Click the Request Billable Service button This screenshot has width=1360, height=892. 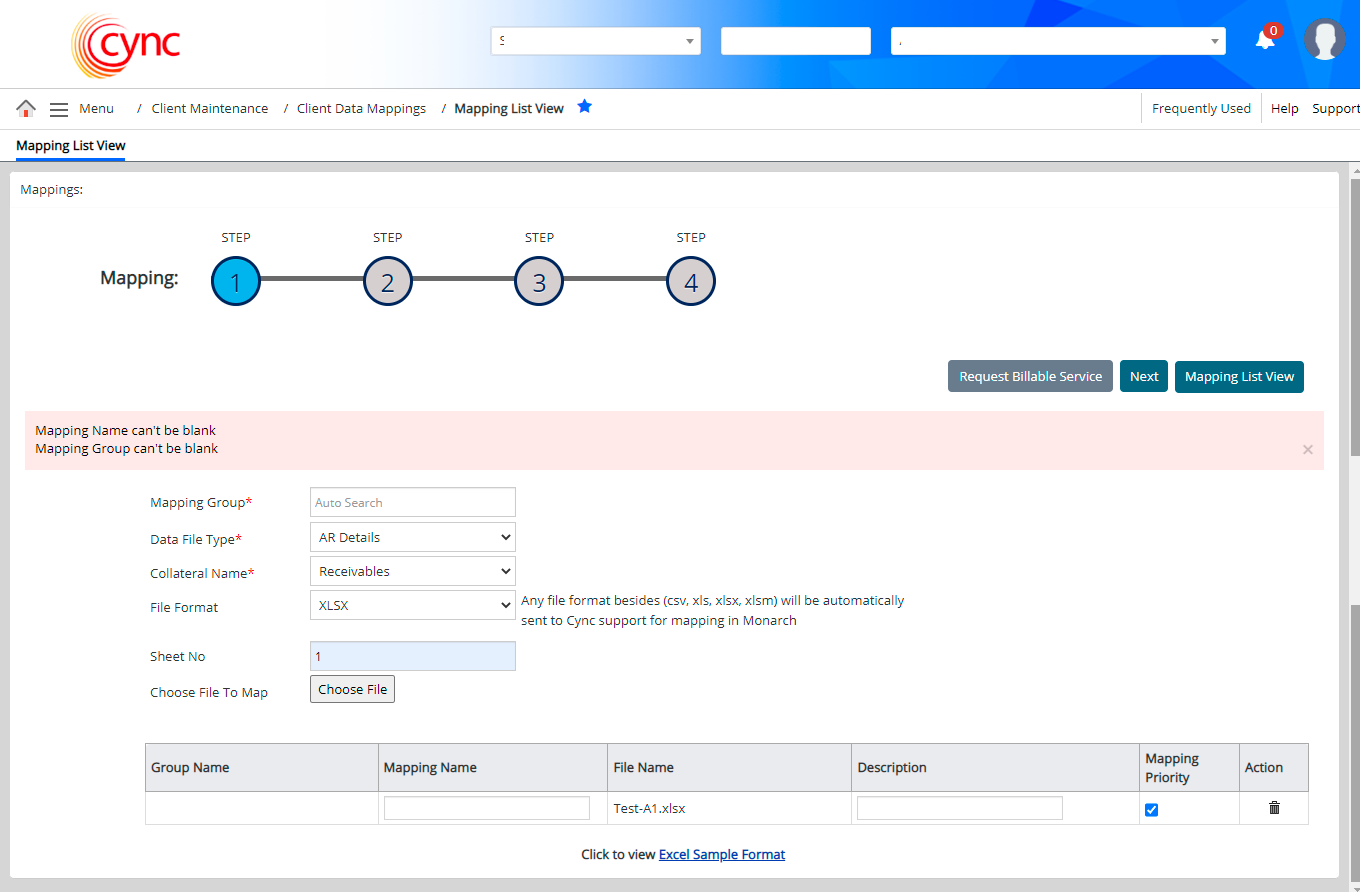pos(1030,377)
